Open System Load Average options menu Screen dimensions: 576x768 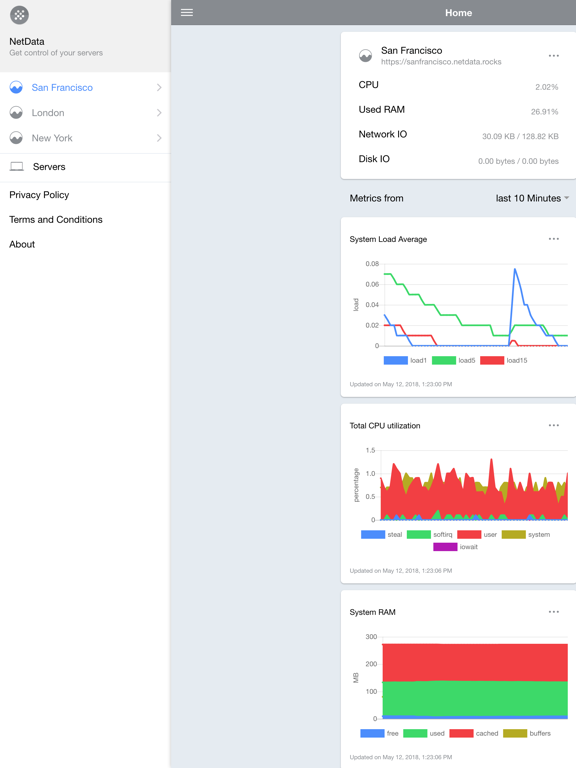pyautogui.click(x=553, y=239)
